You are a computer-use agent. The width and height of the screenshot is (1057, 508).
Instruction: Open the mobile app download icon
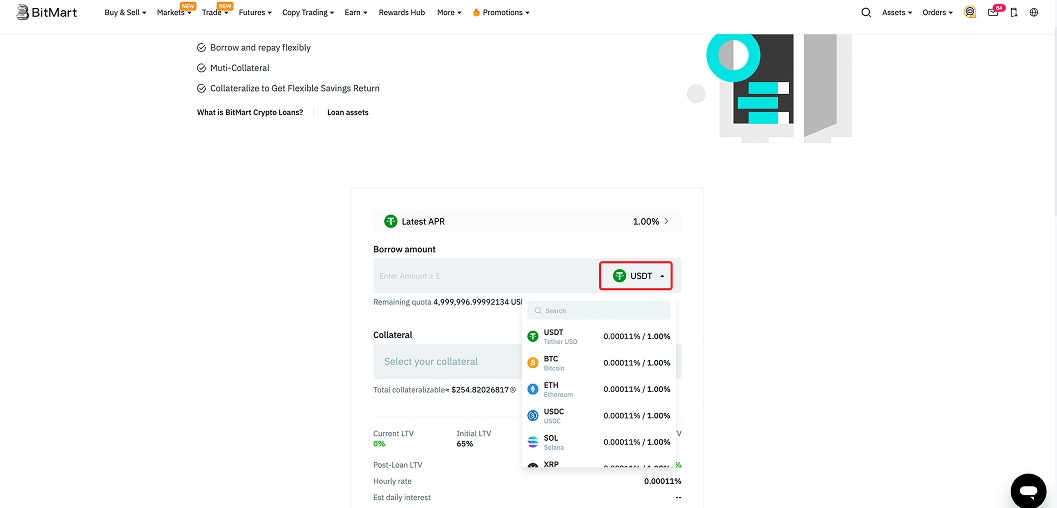[1014, 12]
